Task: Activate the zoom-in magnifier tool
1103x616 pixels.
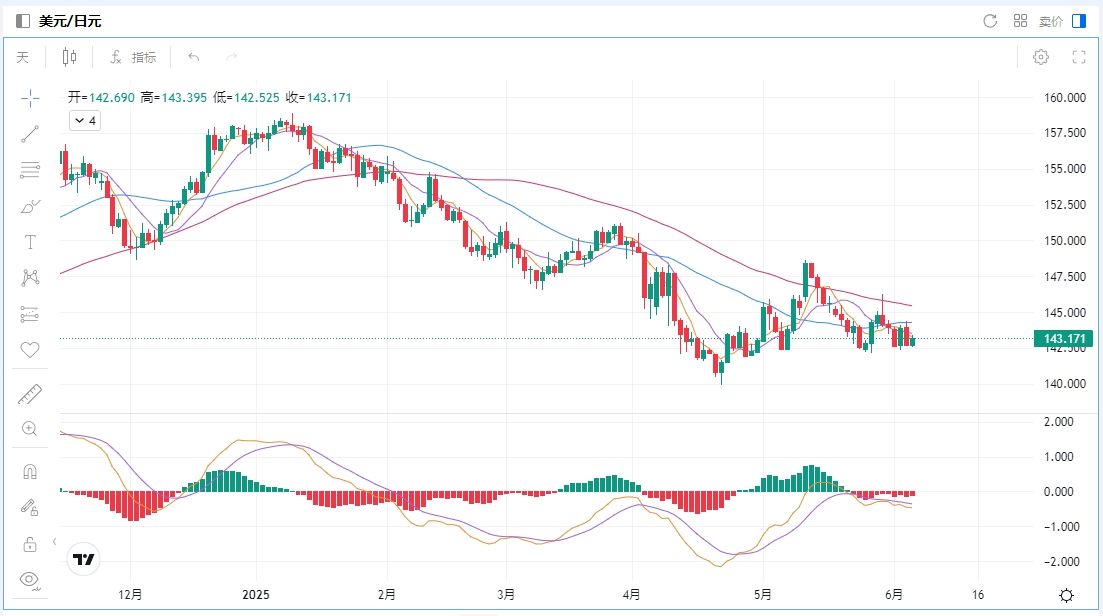Action: point(30,429)
